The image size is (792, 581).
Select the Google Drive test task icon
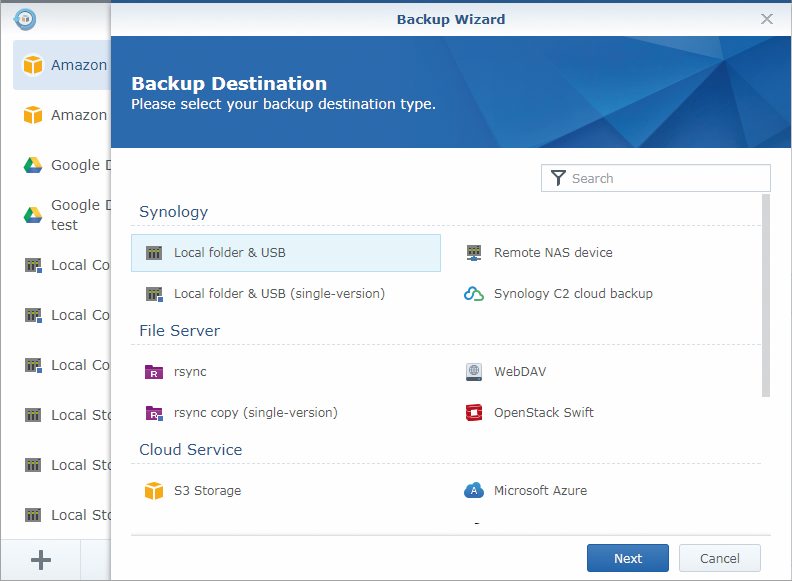click(x=33, y=215)
